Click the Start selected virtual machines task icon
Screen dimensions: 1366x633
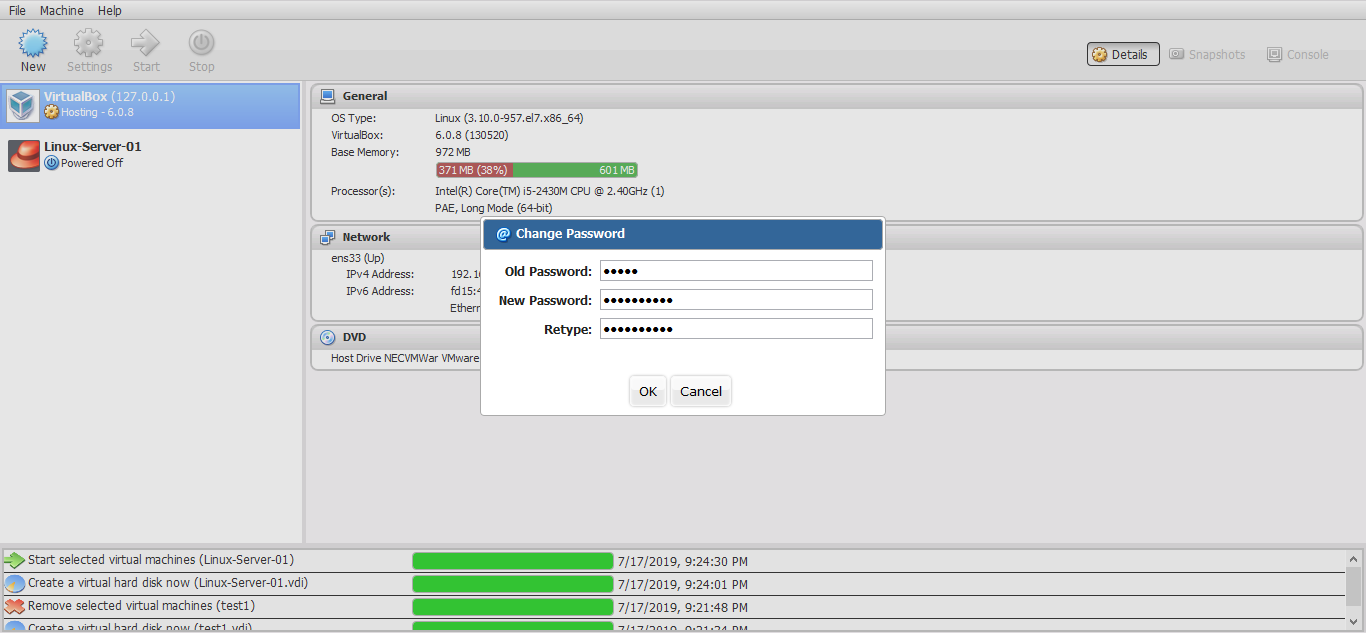click(14, 560)
